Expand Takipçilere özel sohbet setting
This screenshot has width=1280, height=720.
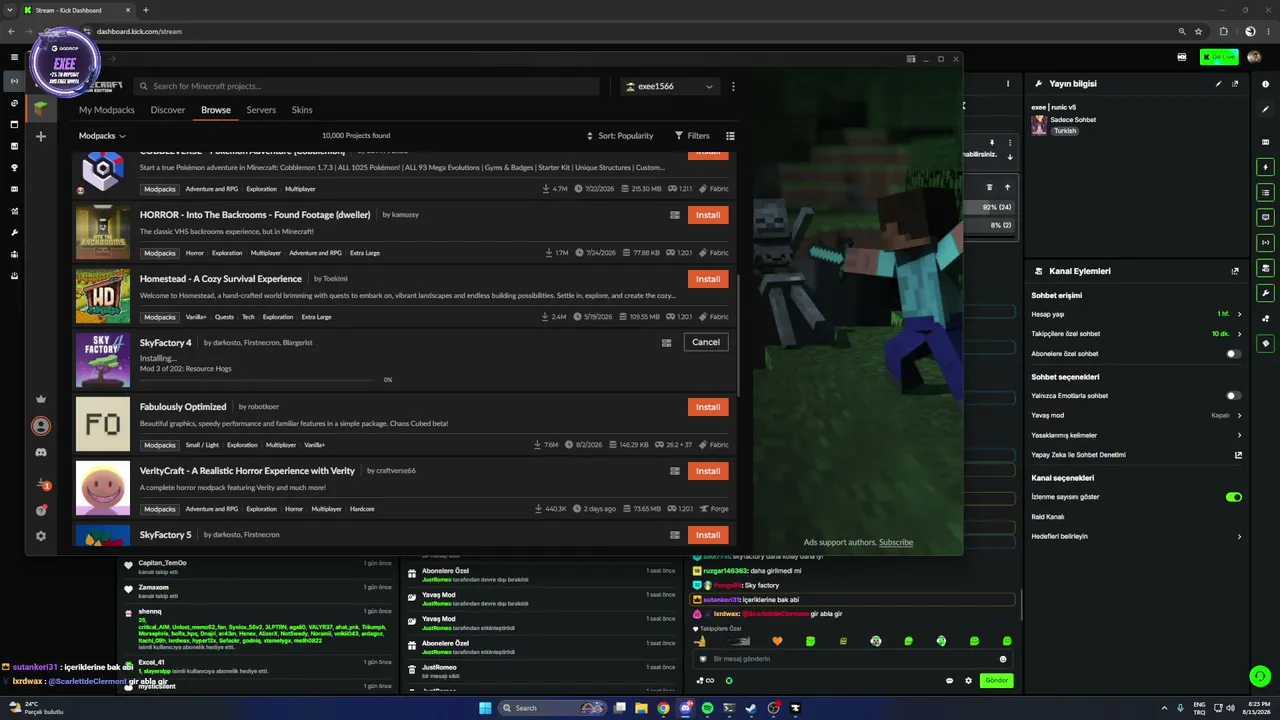tap(1239, 334)
